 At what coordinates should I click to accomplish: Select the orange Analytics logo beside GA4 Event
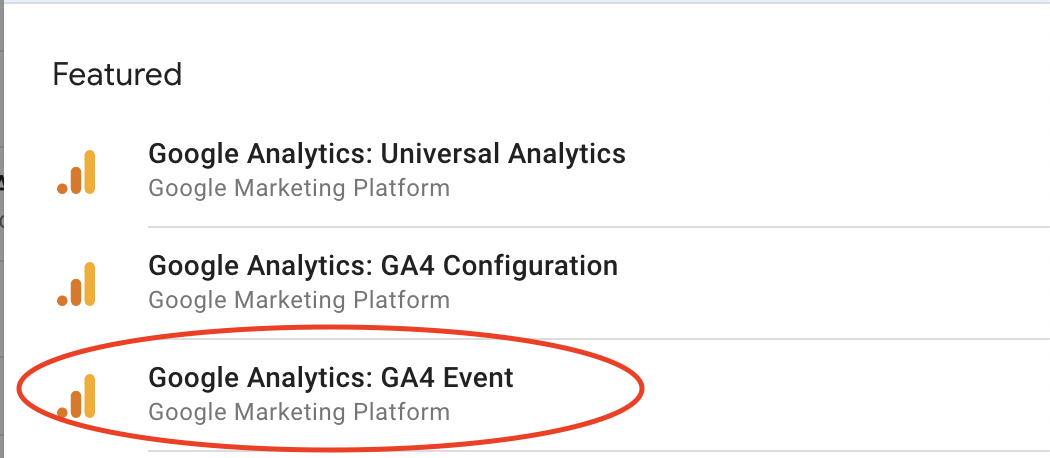pos(77,395)
